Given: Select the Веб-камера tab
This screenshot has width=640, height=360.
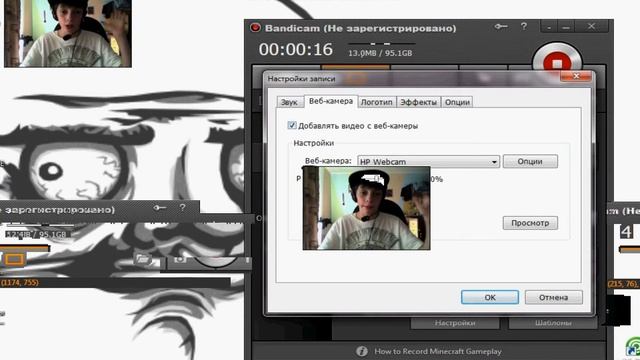Looking at the screenshot, I should pyautogui.click(x=331, y=101).
